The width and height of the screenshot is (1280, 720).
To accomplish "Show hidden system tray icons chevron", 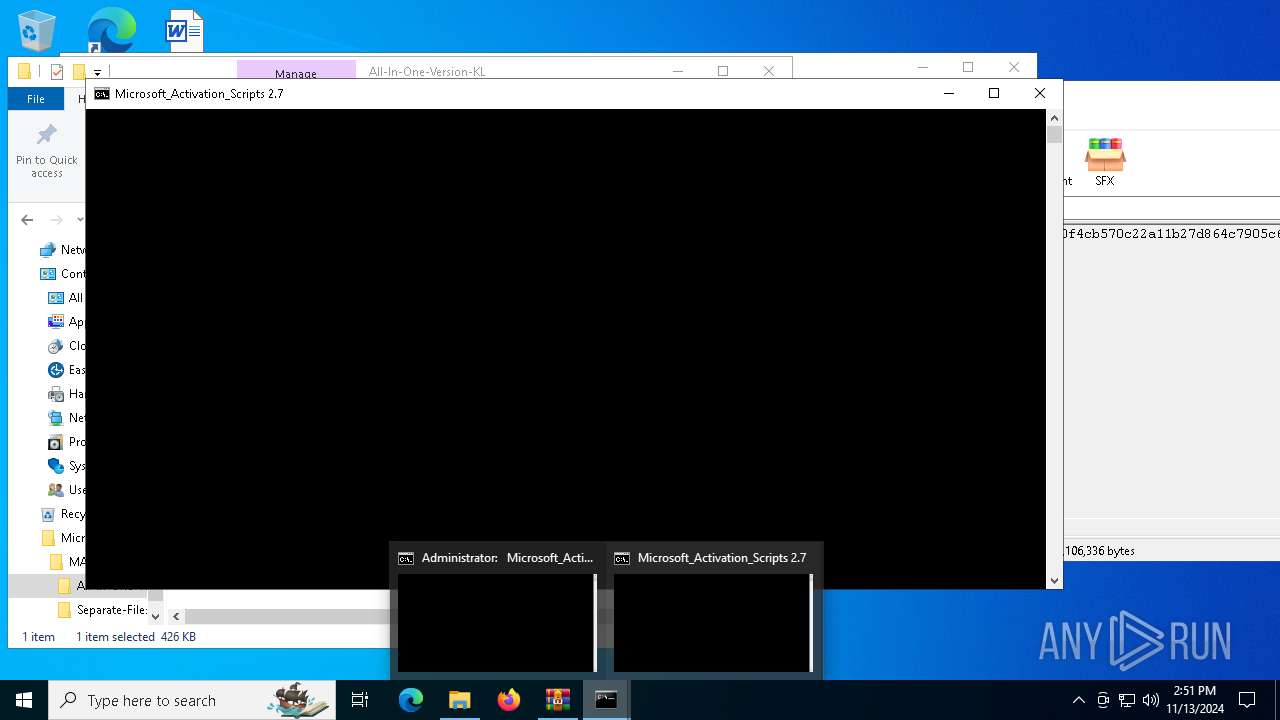I will point(1078,700).
